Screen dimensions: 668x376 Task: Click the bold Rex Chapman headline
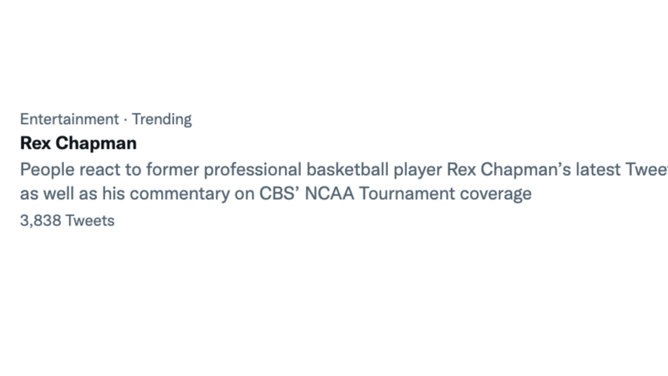78,143
